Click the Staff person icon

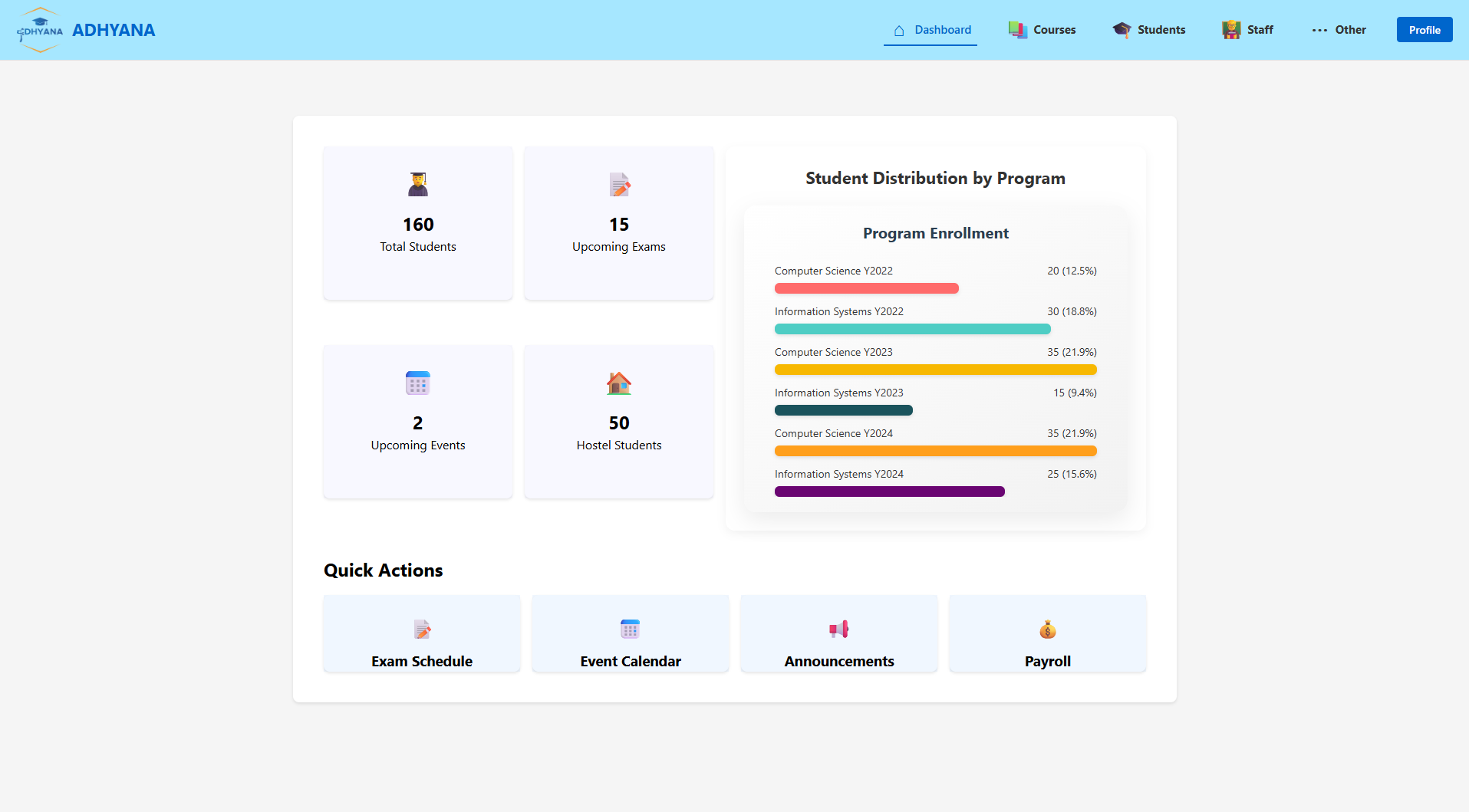tap(1231, 30)
